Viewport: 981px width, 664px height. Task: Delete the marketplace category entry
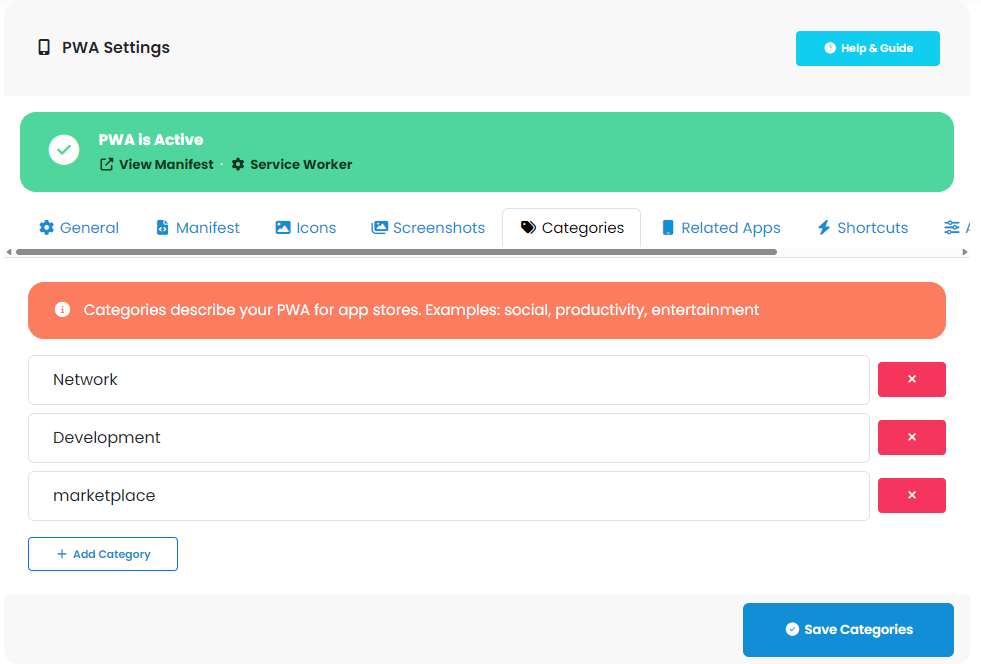pos(911,495)
